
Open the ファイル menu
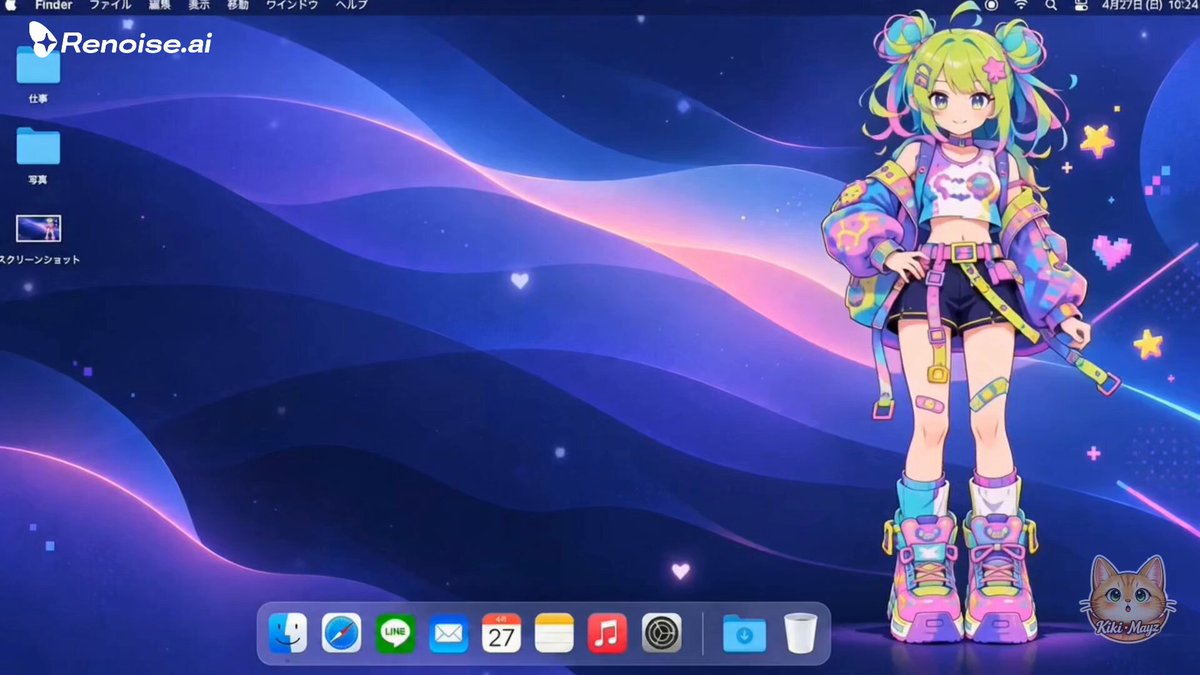110,5
